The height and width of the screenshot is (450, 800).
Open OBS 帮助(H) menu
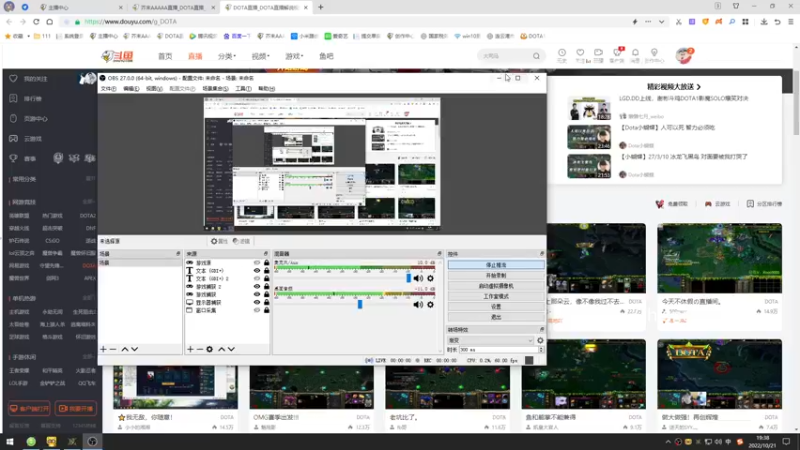(x=266, y=89)
